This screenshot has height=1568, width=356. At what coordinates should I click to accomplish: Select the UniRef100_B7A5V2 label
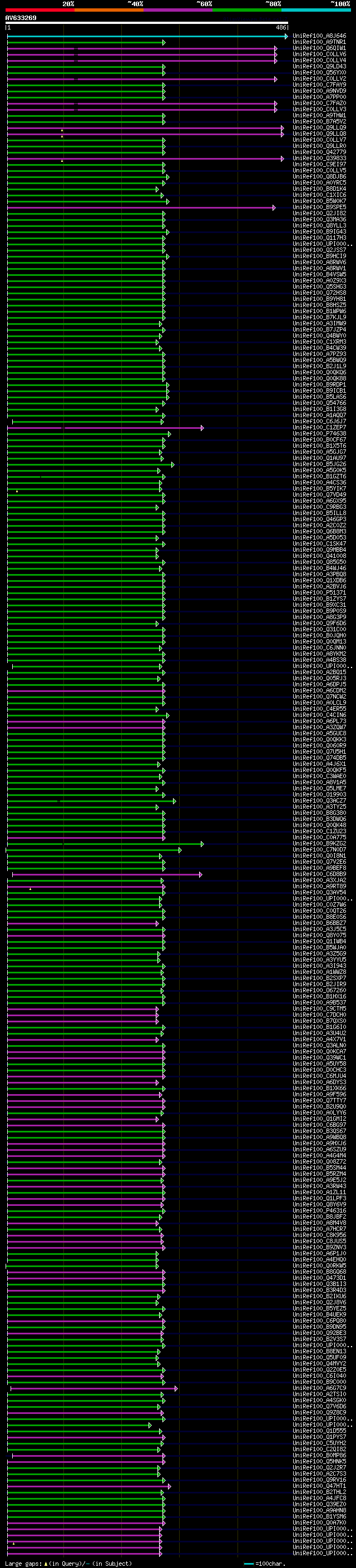[x=319, y=122]
